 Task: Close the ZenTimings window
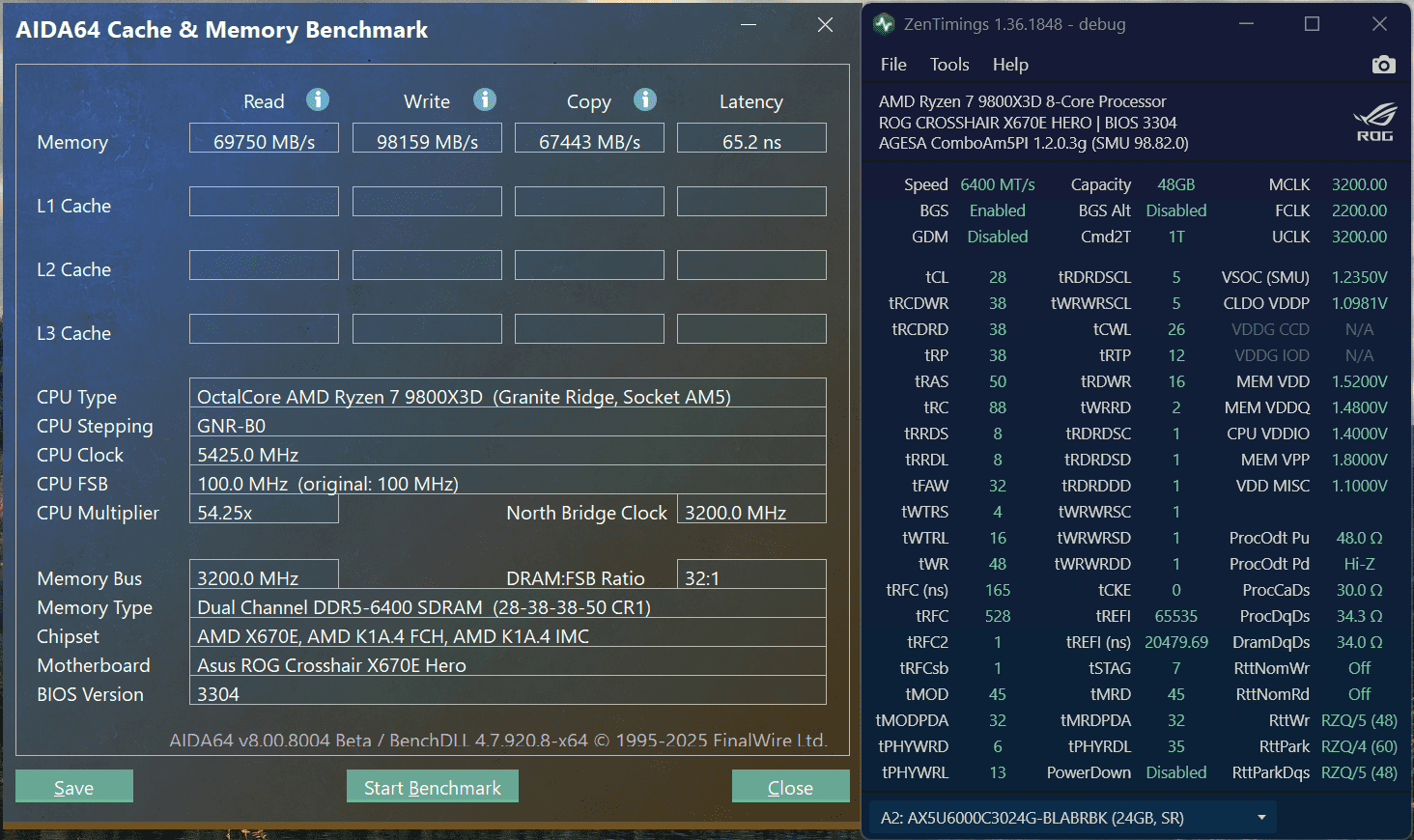(x=1379, y=24)
